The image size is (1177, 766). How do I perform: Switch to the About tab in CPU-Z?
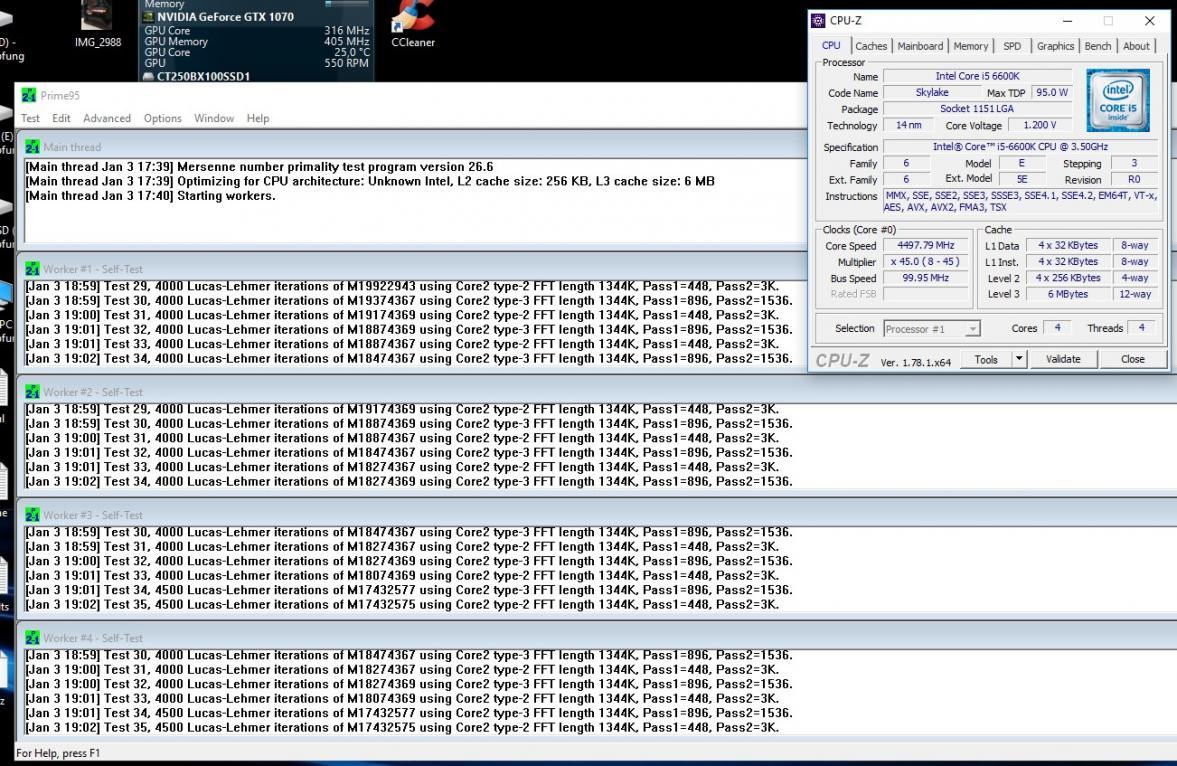(1136, 47)
